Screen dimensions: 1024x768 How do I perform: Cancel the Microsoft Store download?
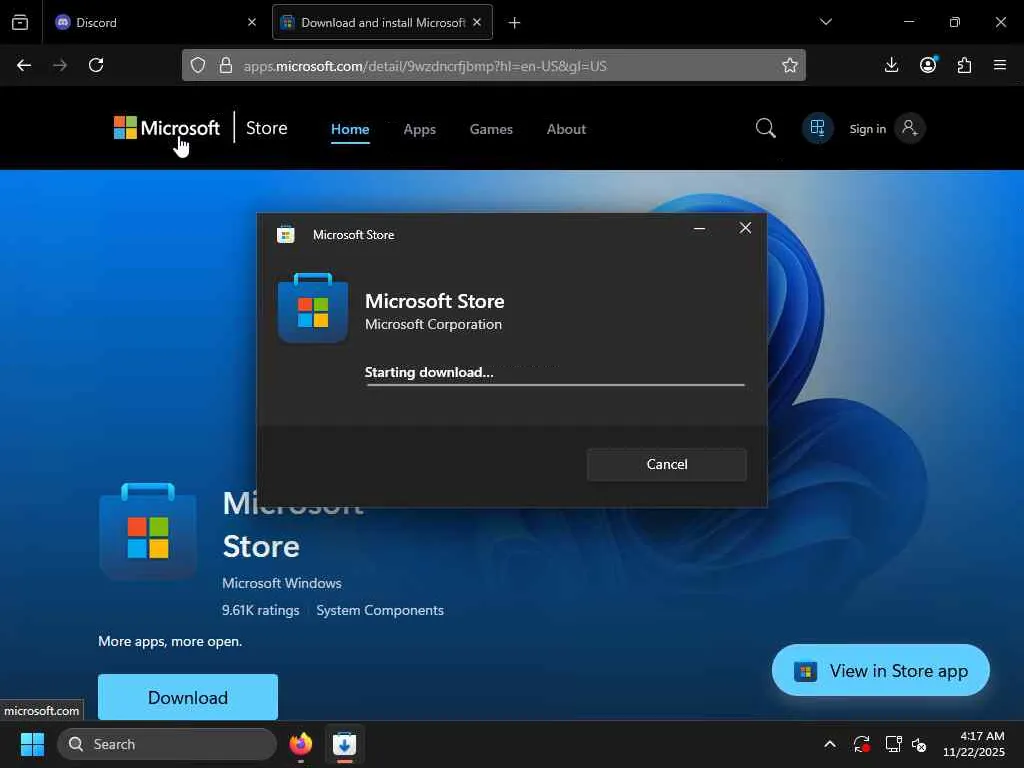pyautogui.click(x=667, y=464)
